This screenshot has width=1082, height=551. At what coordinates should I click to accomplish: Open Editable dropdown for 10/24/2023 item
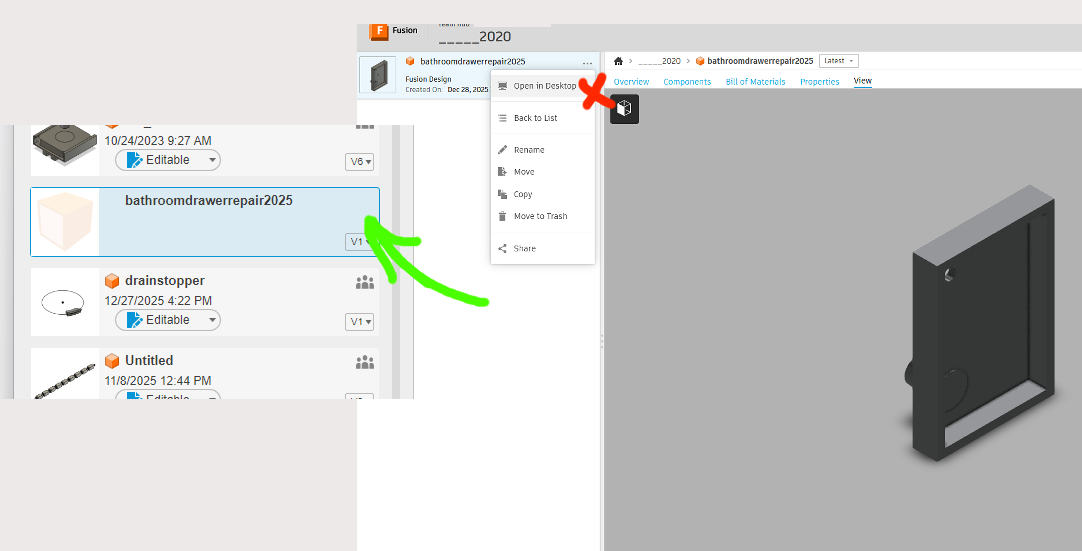pos(168,160)
